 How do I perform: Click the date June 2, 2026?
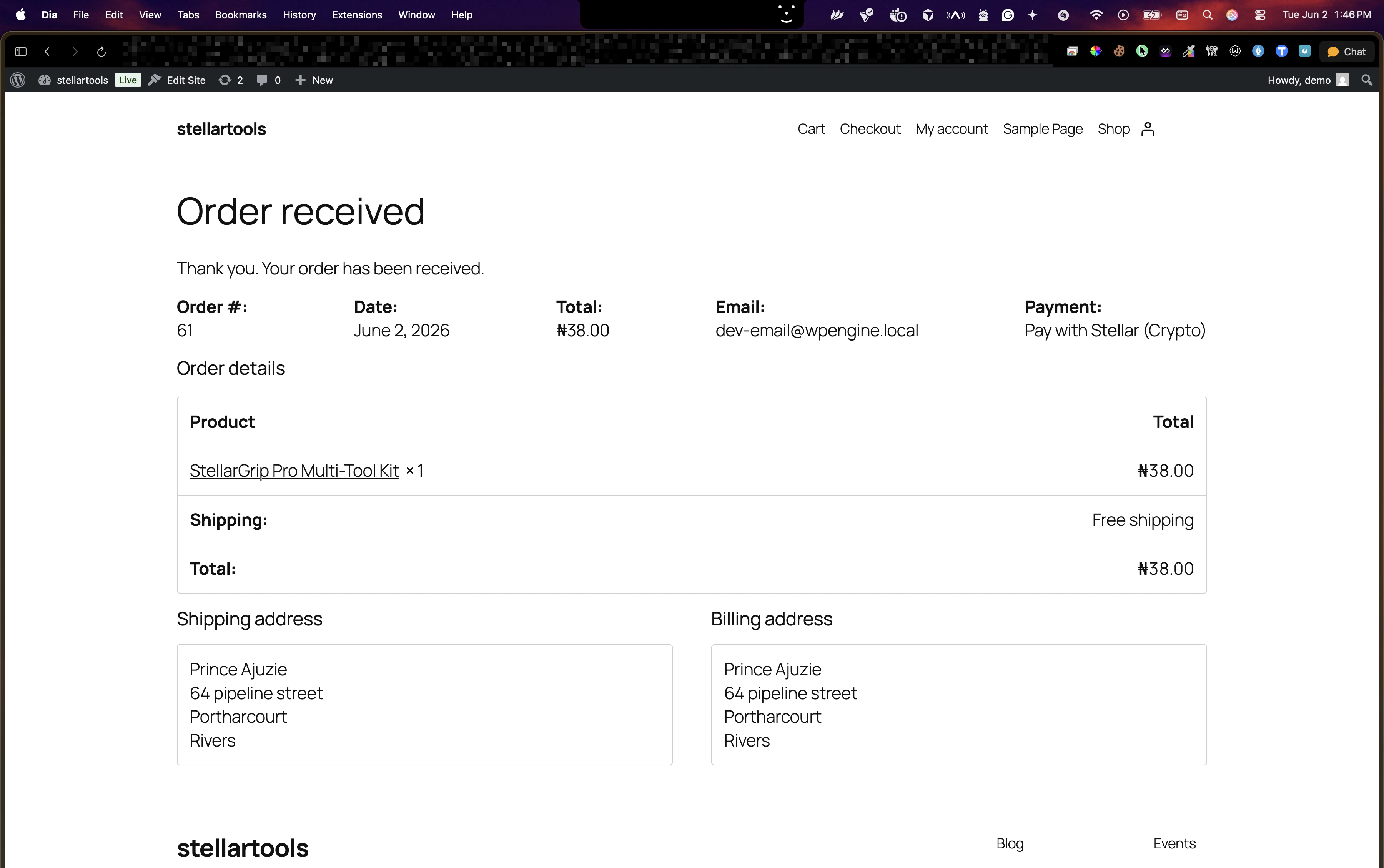(401, 331)
